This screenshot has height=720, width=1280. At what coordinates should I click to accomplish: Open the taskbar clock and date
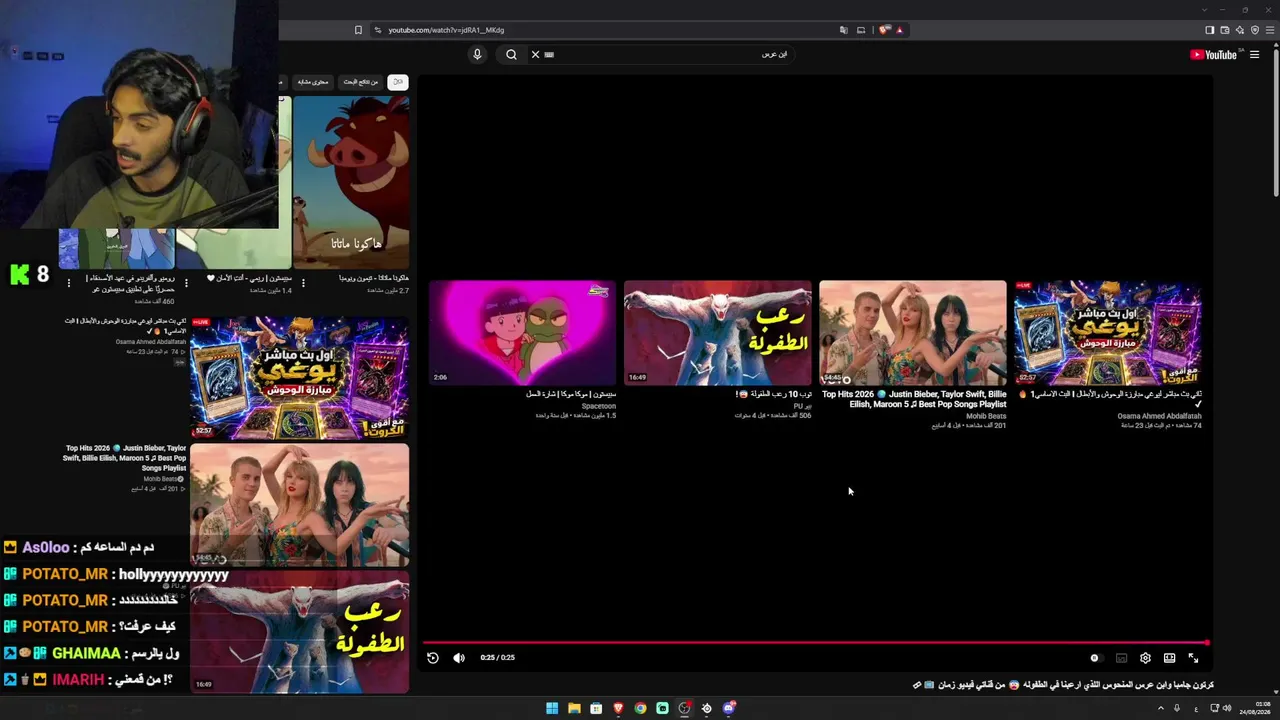1255,708
